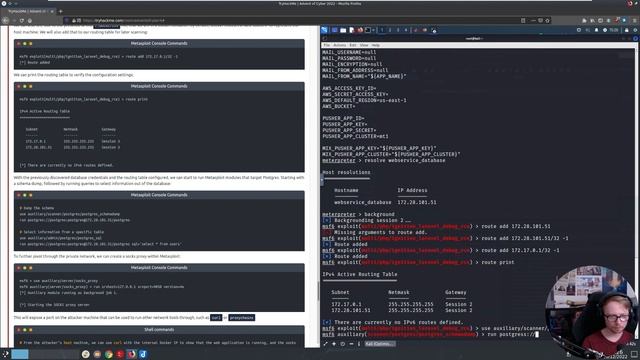Click the site padlock security icon
The image size is (640, 360).
pos(74,20)
